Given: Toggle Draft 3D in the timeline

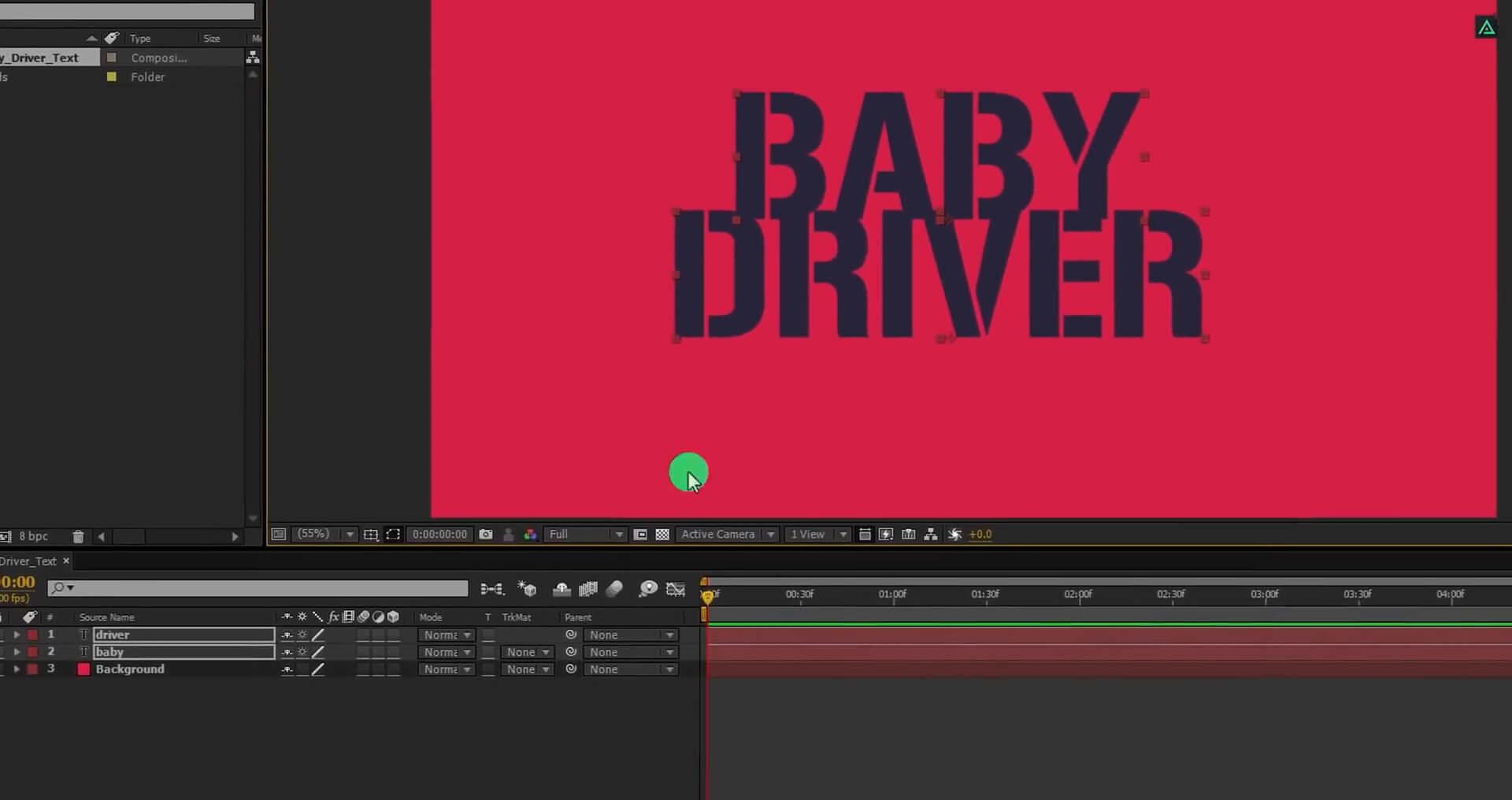Looking at the screenshot, I should 527,589.
